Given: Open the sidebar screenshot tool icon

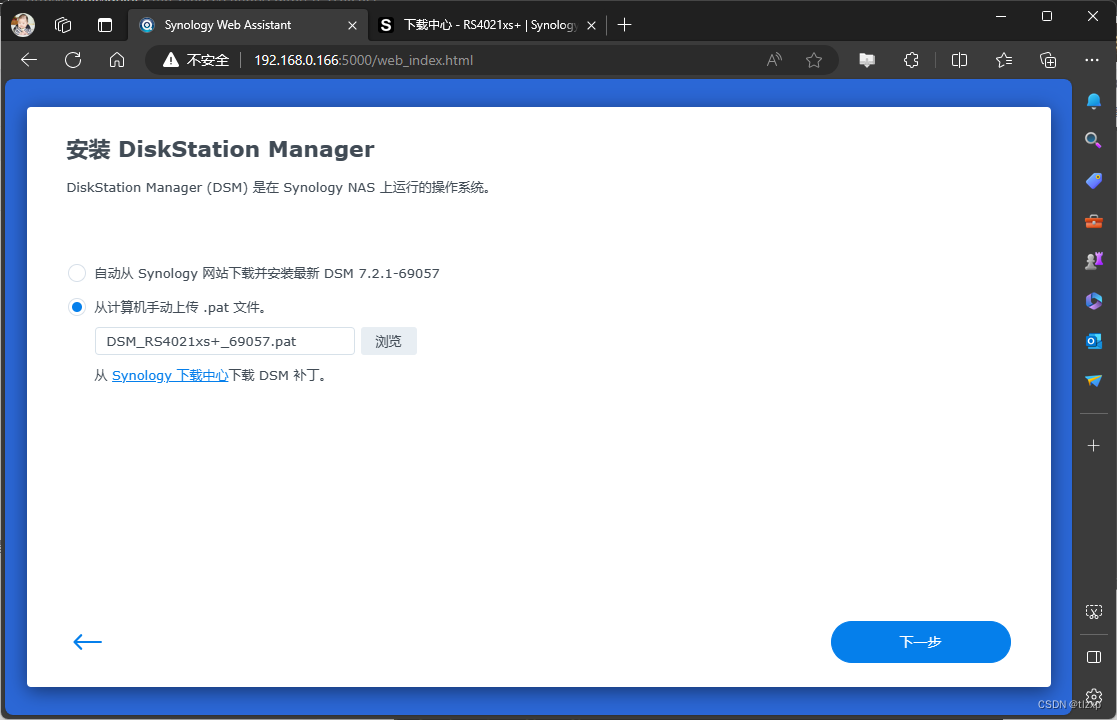Looking at the screenshot, I should [1093, 612].
